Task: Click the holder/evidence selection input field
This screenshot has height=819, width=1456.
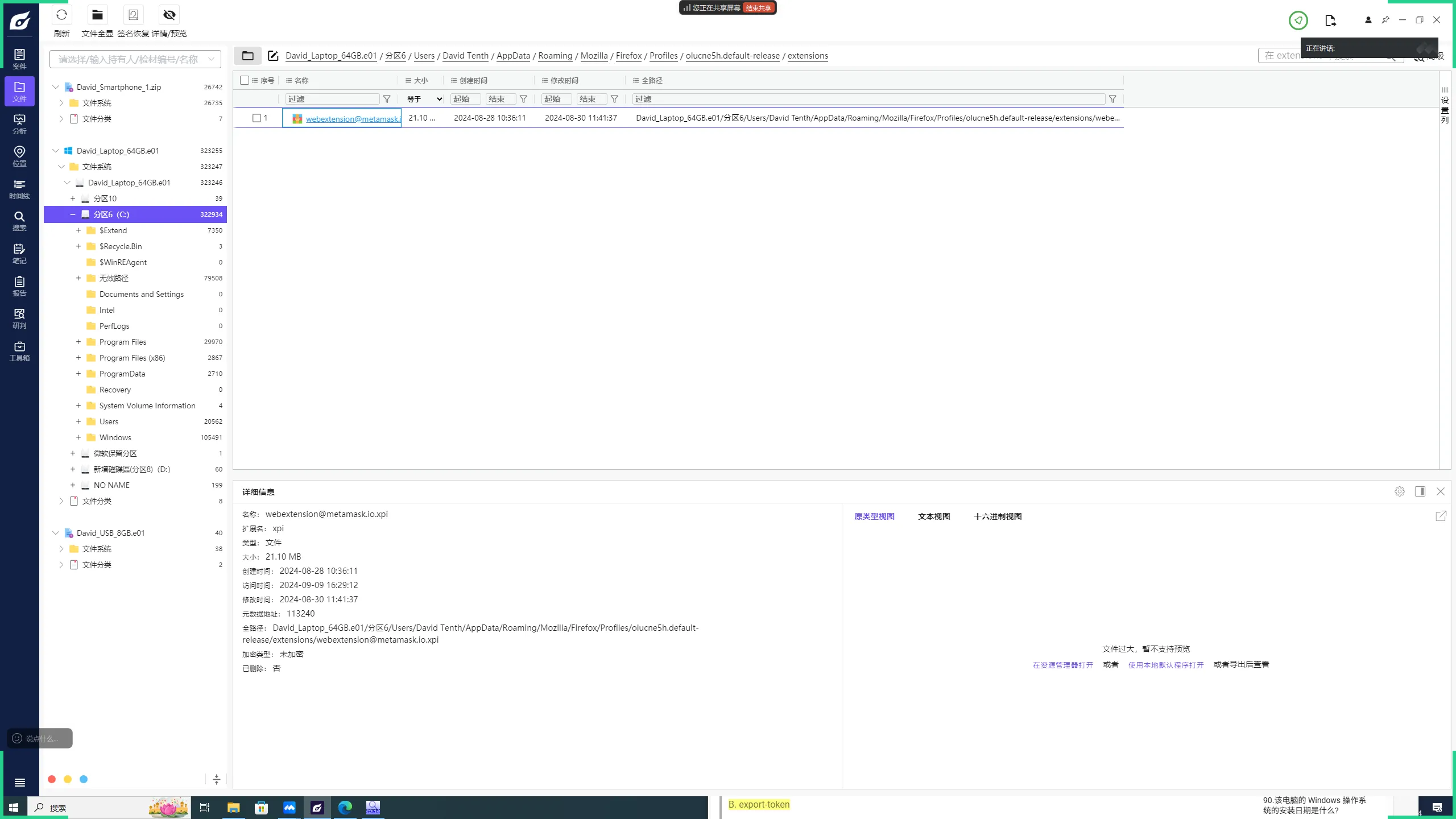Action: click(130, 59)
